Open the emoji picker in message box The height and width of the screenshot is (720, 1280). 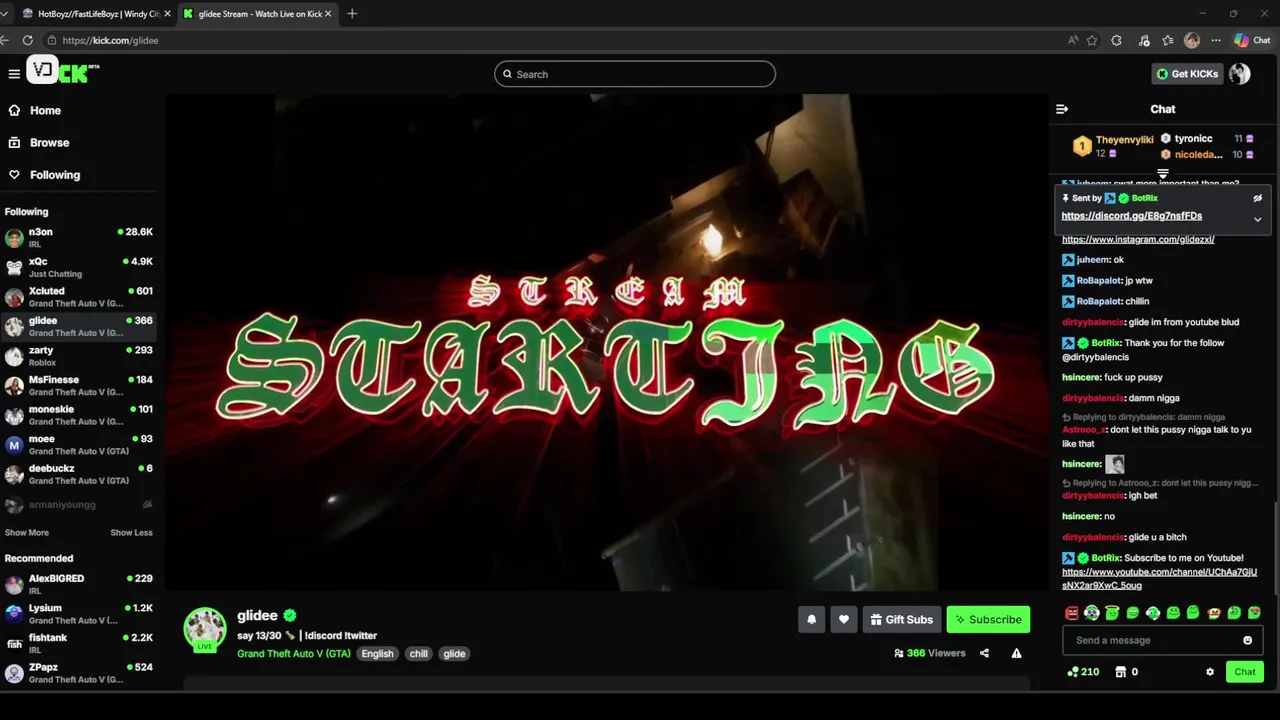pos(1247,640)
